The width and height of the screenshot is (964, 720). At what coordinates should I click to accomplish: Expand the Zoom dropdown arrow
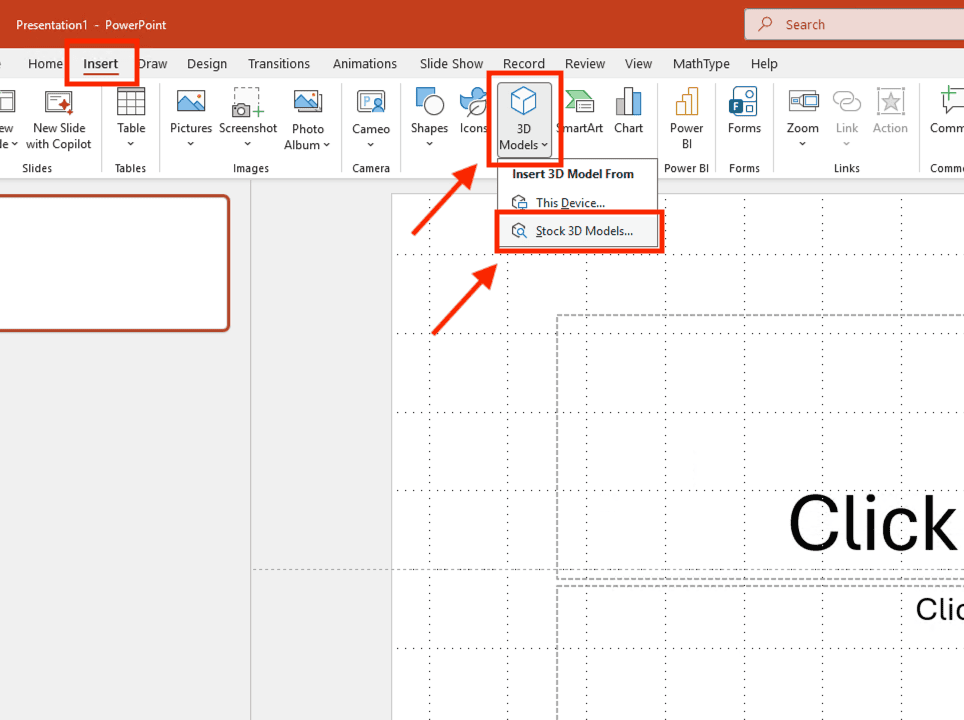pyautogui.click(x=802, y=144)
